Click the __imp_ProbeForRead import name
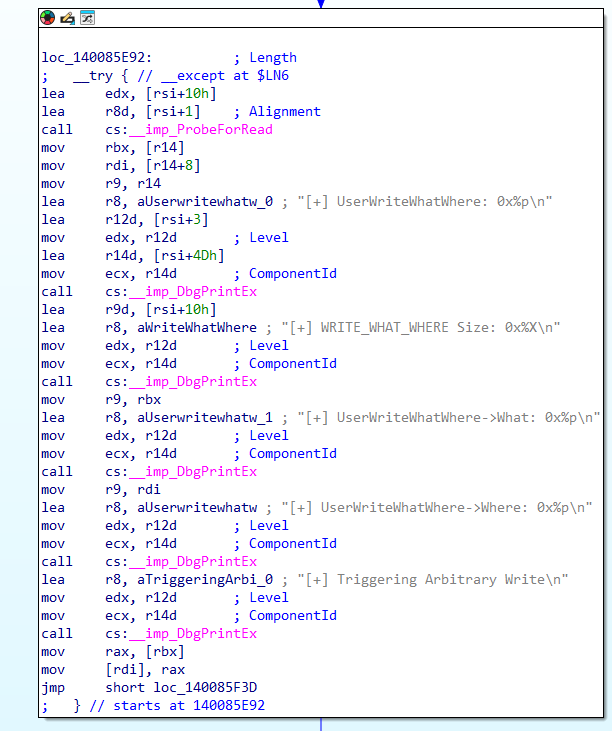612x731 pixels. pos(201,130)
